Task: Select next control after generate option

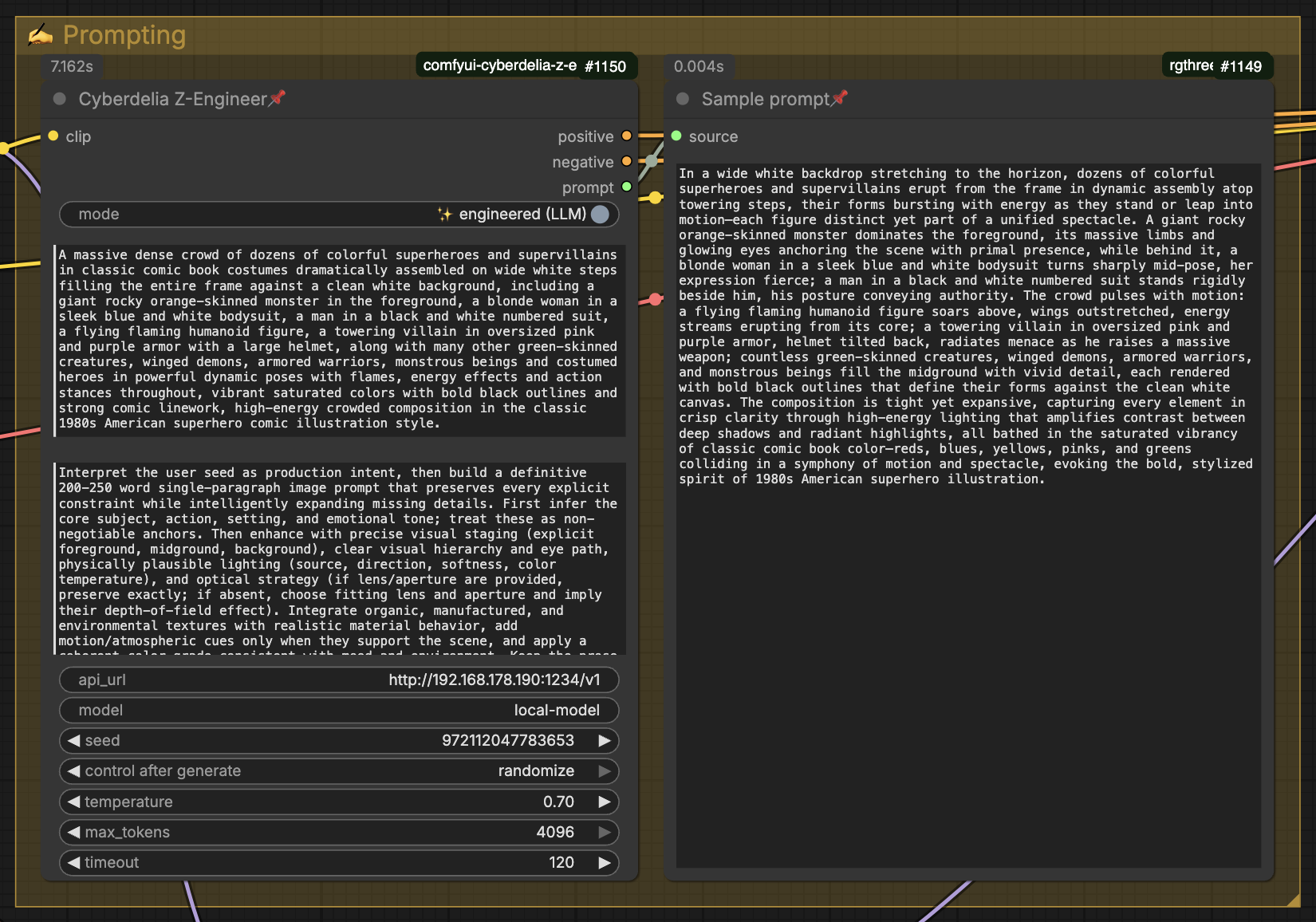Action: click(605, 770)
